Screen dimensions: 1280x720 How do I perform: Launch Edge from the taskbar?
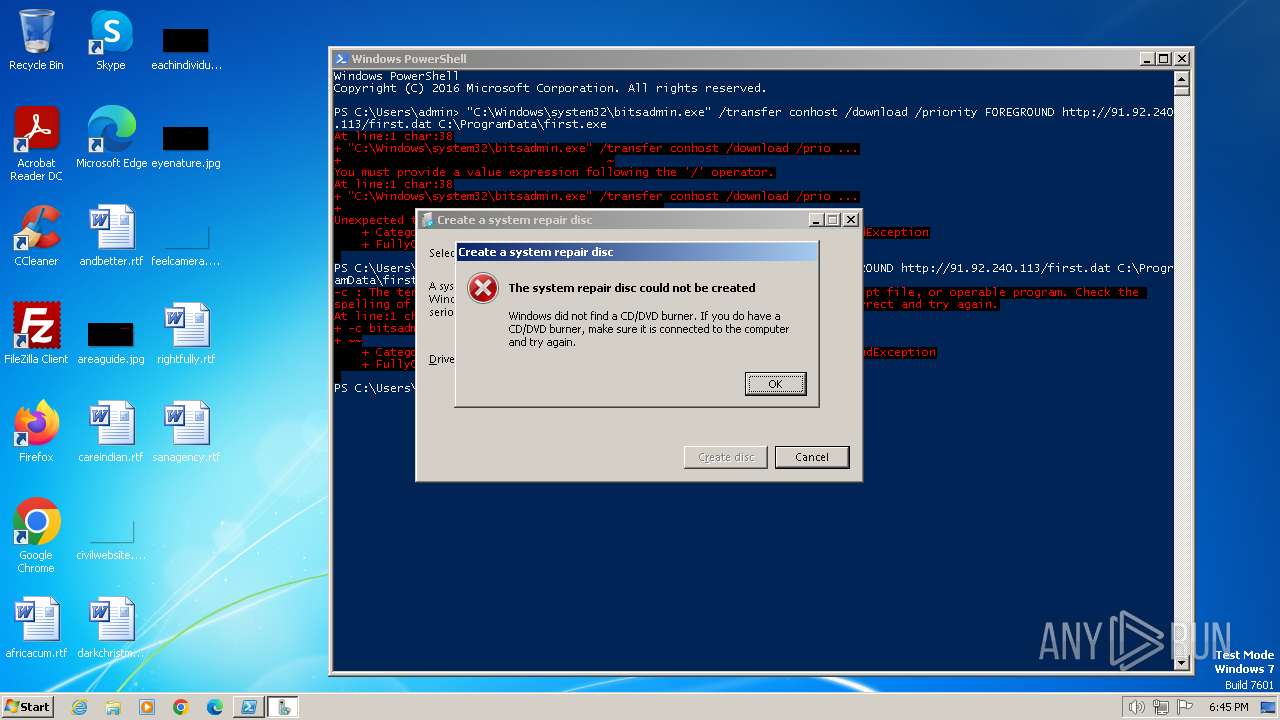(215, 707)
